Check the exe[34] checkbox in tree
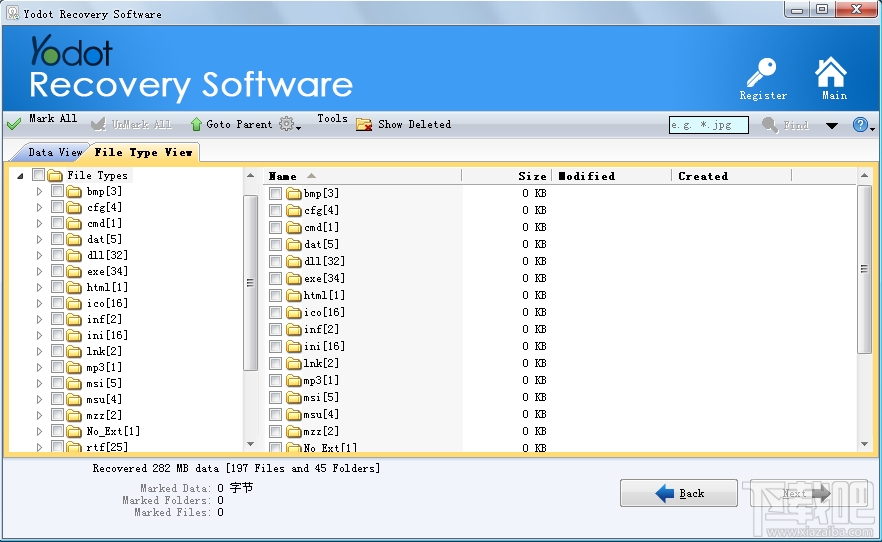Image resolution: width=882 pixels, height=542 pixels. click(x=57, y=271)
